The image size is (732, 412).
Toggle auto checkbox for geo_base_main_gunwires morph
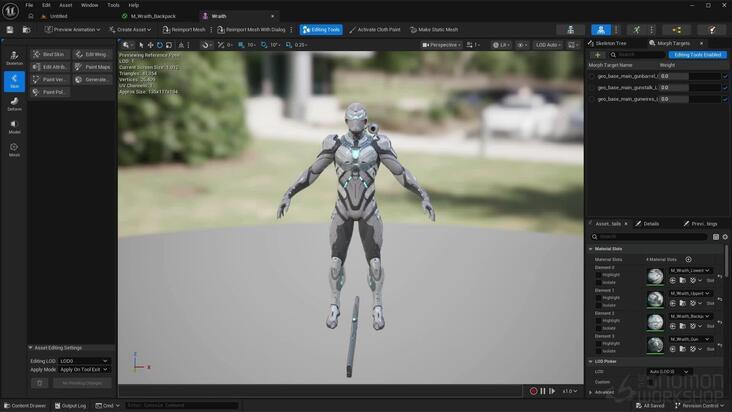[x=725, y=99]
